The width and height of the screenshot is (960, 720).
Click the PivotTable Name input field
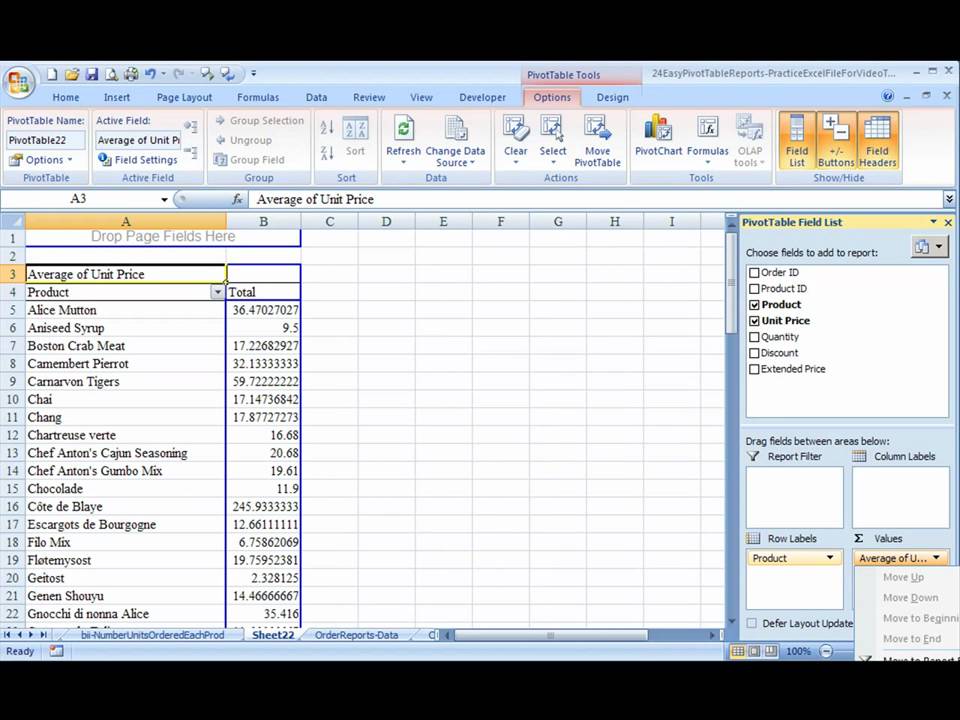[x=45, y=140]
